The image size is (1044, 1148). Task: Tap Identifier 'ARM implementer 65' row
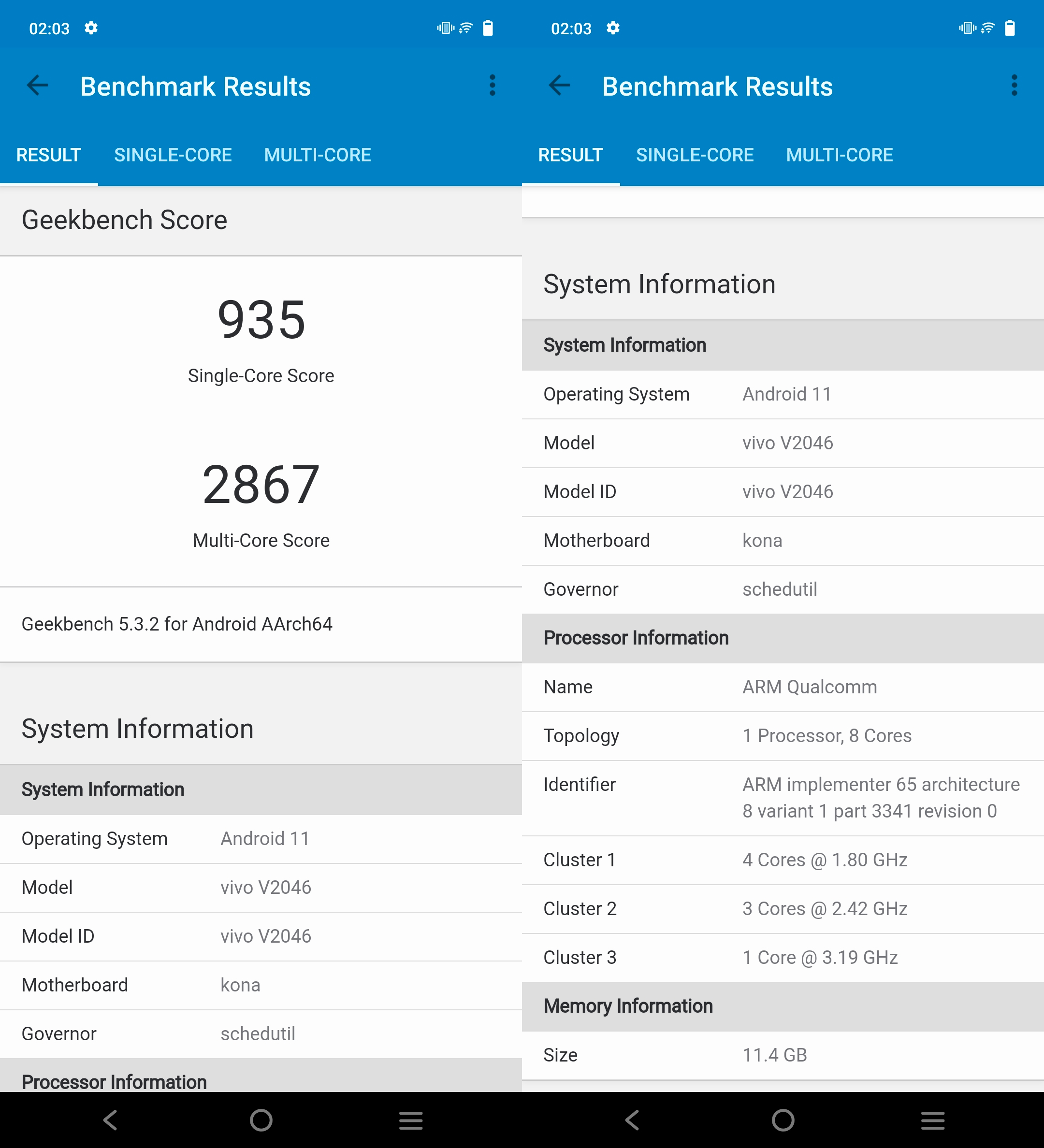783,798
